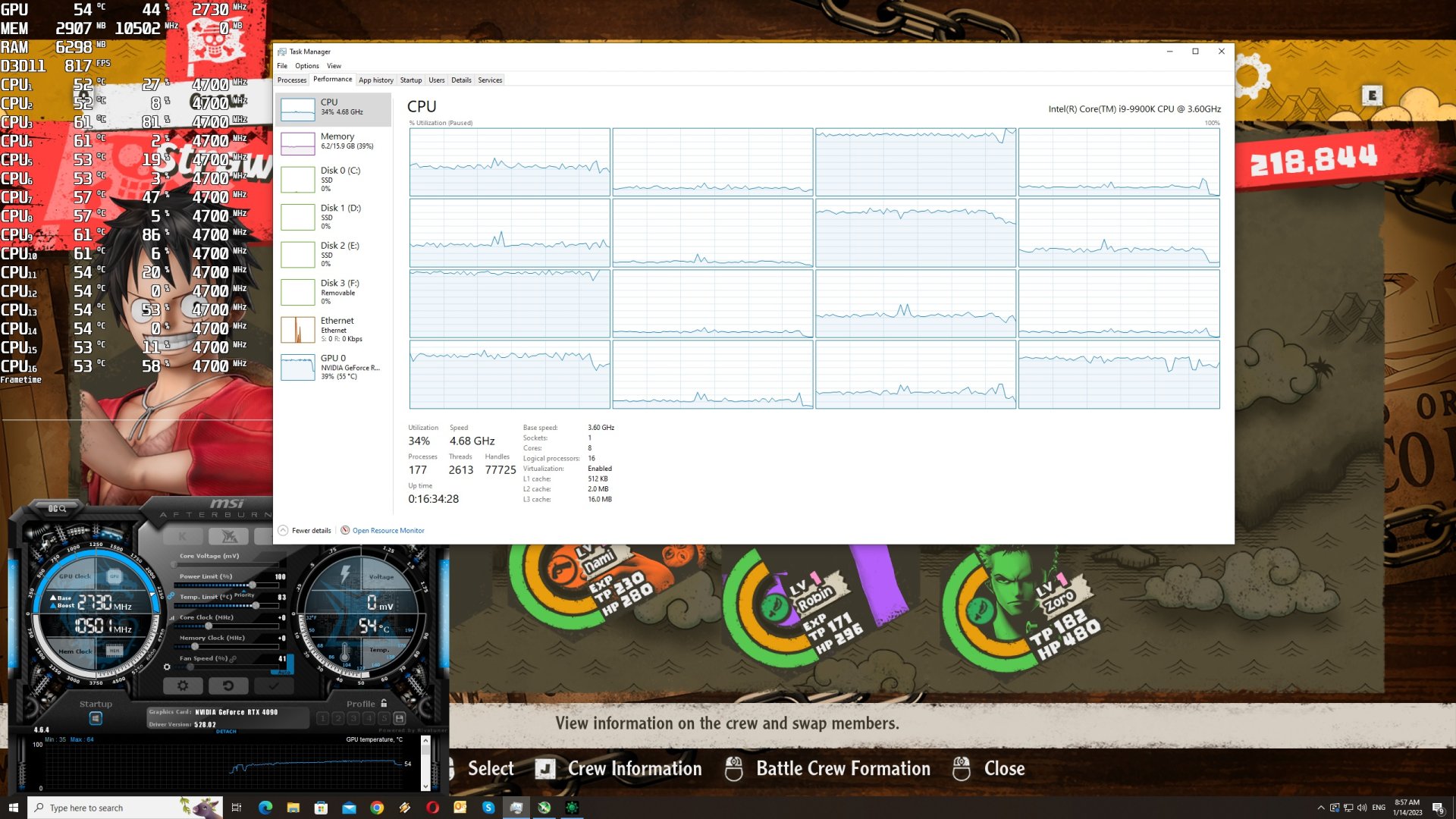Click the Kombustor K button
The image size is (1456, 819).
click(x=183, y=537)
